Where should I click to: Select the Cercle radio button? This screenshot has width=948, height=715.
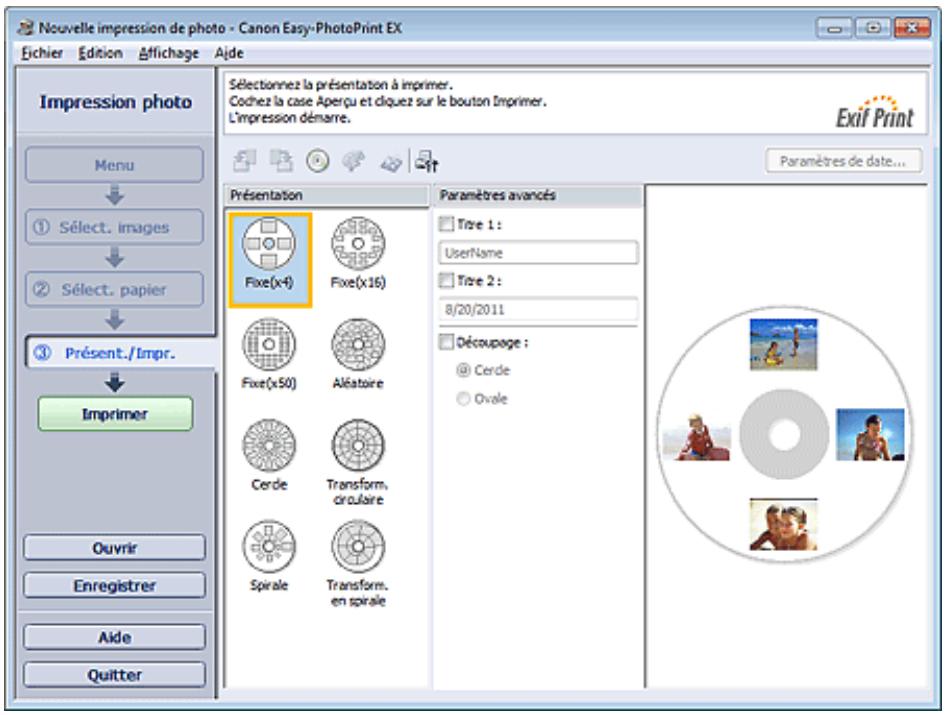[x=463, y=370]
